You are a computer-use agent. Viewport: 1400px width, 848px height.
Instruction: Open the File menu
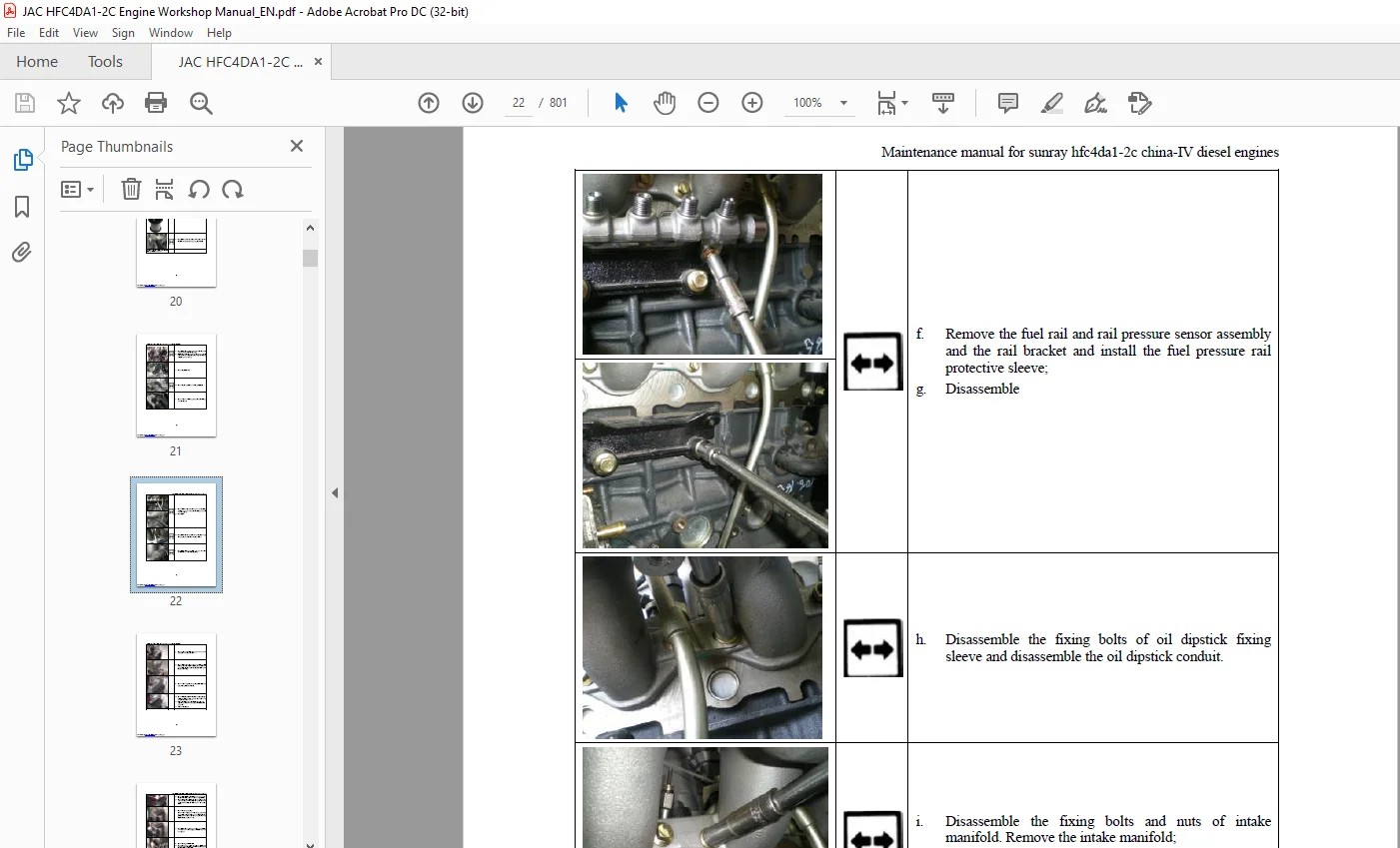[16, 33]
